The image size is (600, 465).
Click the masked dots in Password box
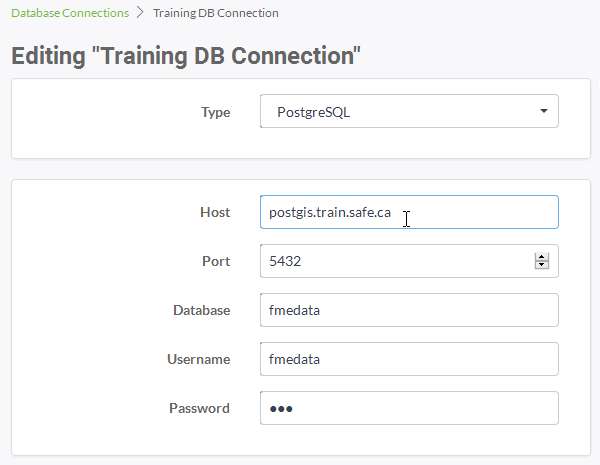click(x=281, y=409)
